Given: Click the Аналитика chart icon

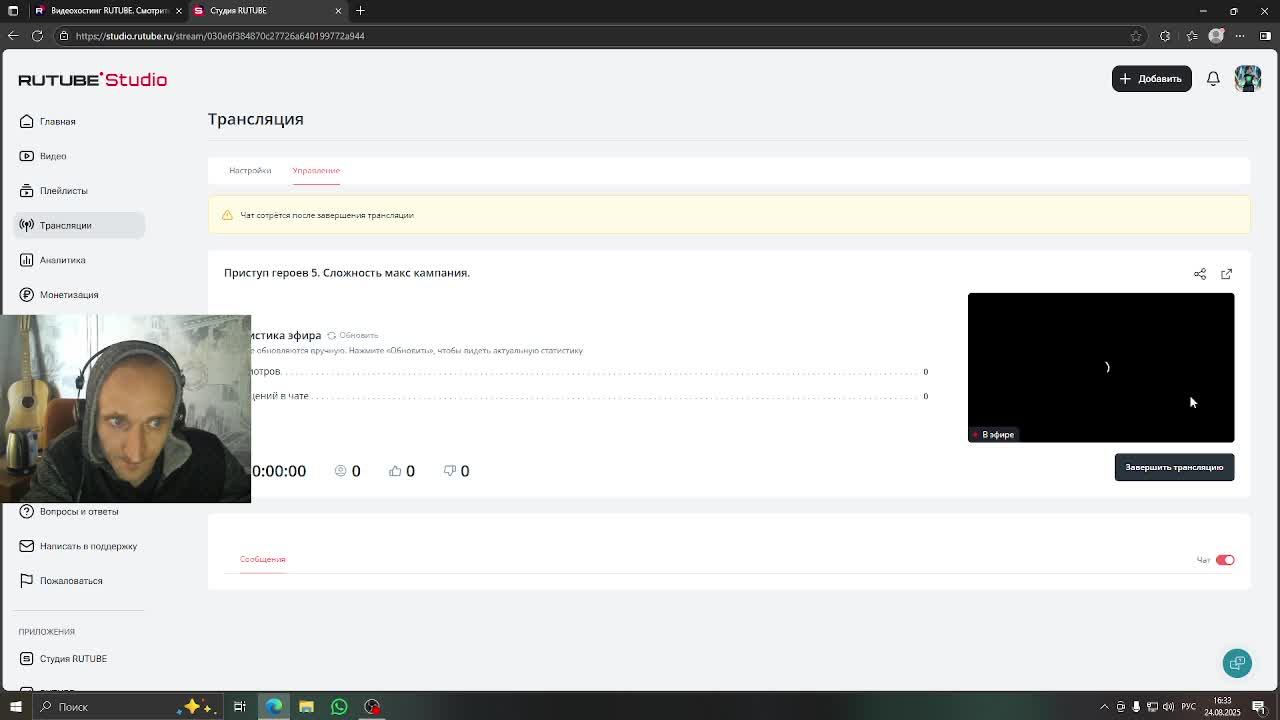Looking at the screenshot, I should point(27,260).
